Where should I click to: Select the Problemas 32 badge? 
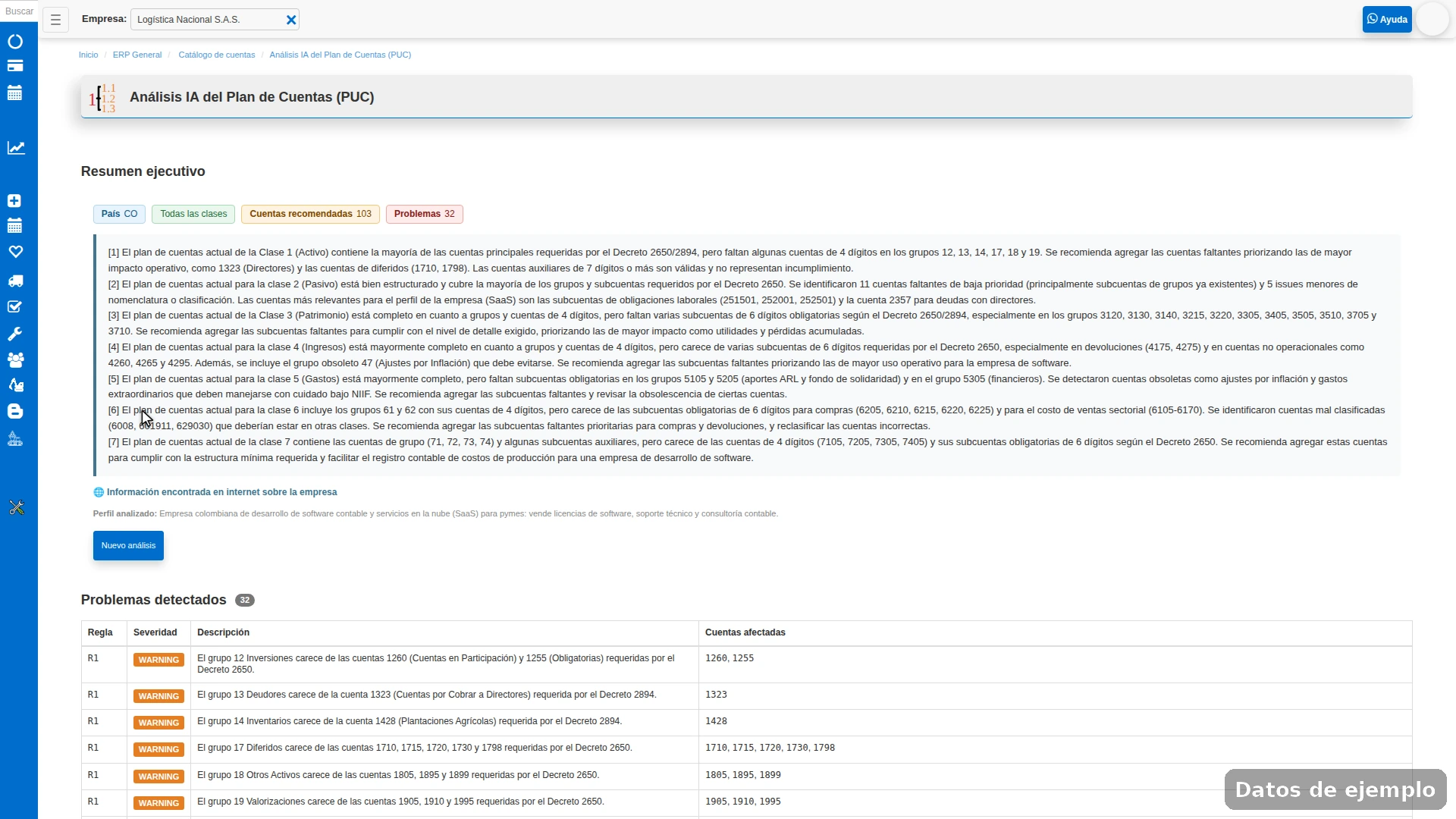pyautogui.click(x=425, y=214)
